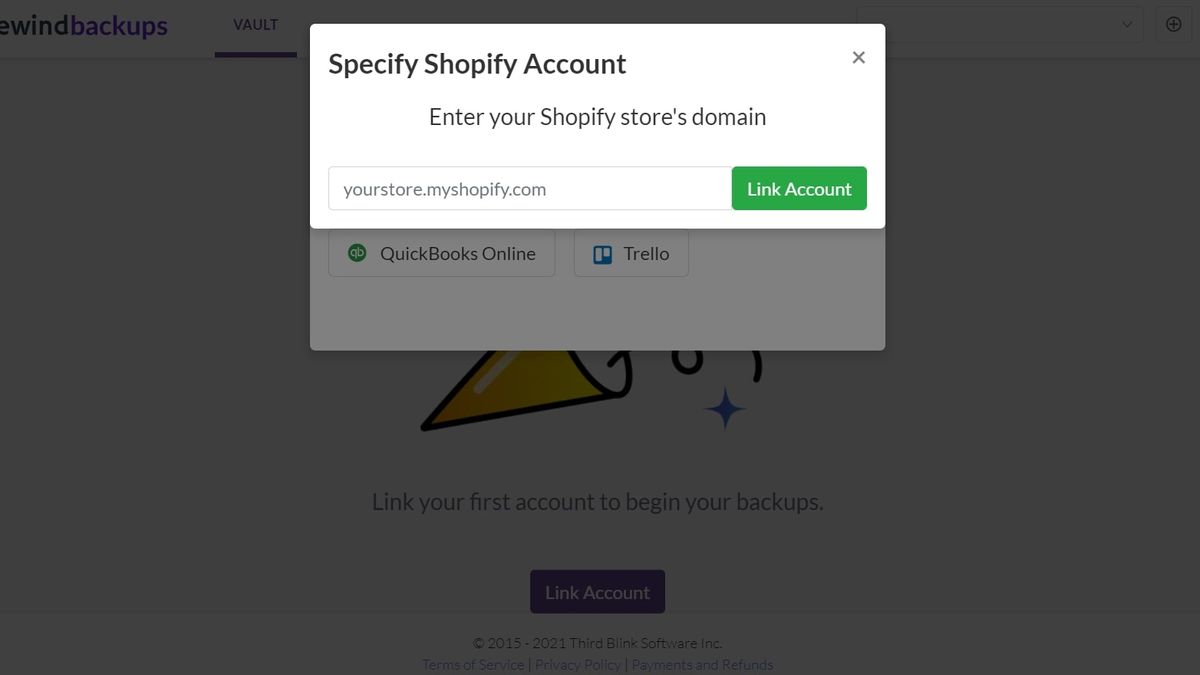Image resolution: width=1200 pixels, height=675 pixels.
Task: Expand the header dropdown chevron arrow
Action: (1127, 25)
